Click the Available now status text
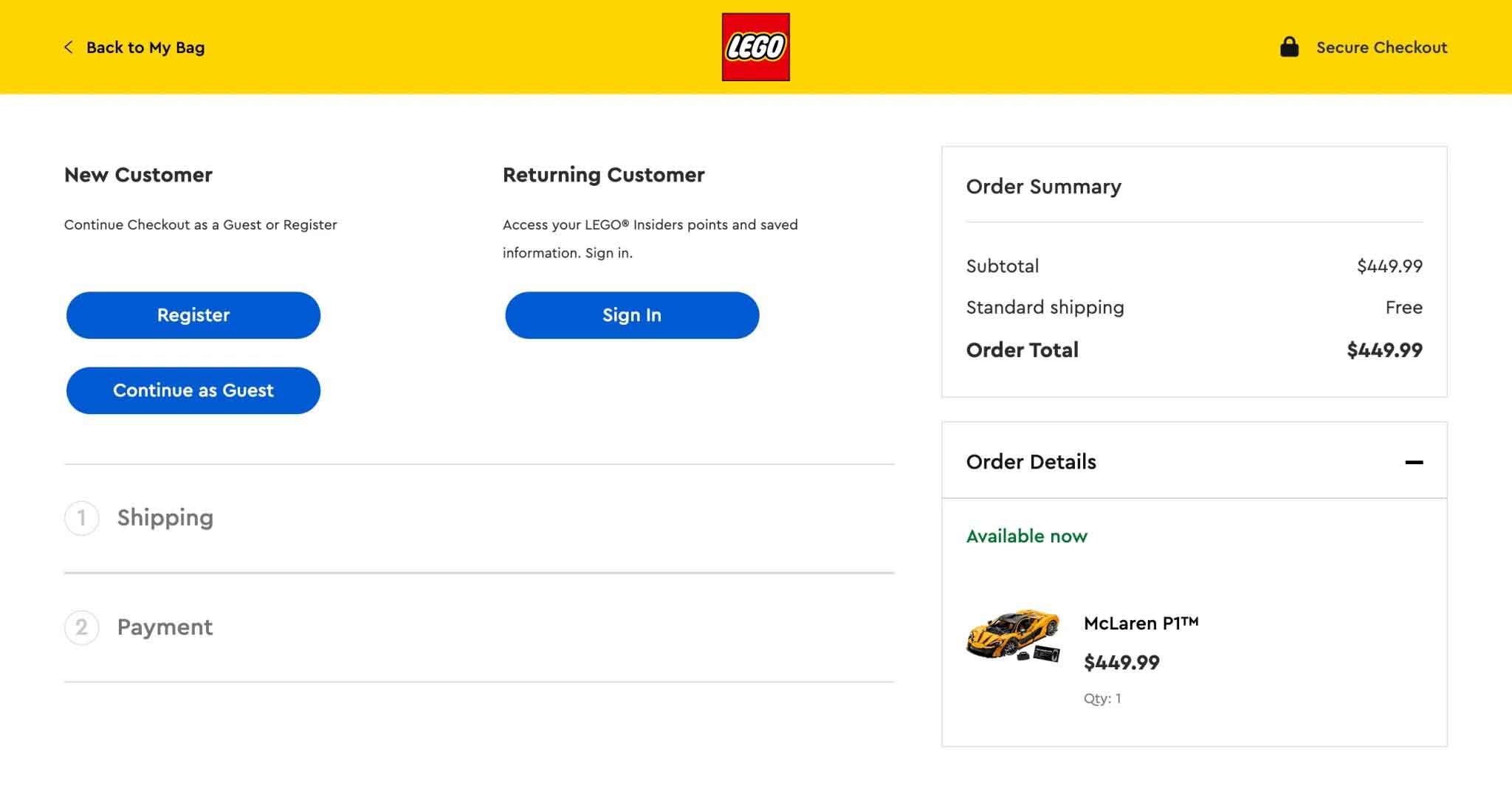Screen dimensions: 1512x786 pos(1026,536)
